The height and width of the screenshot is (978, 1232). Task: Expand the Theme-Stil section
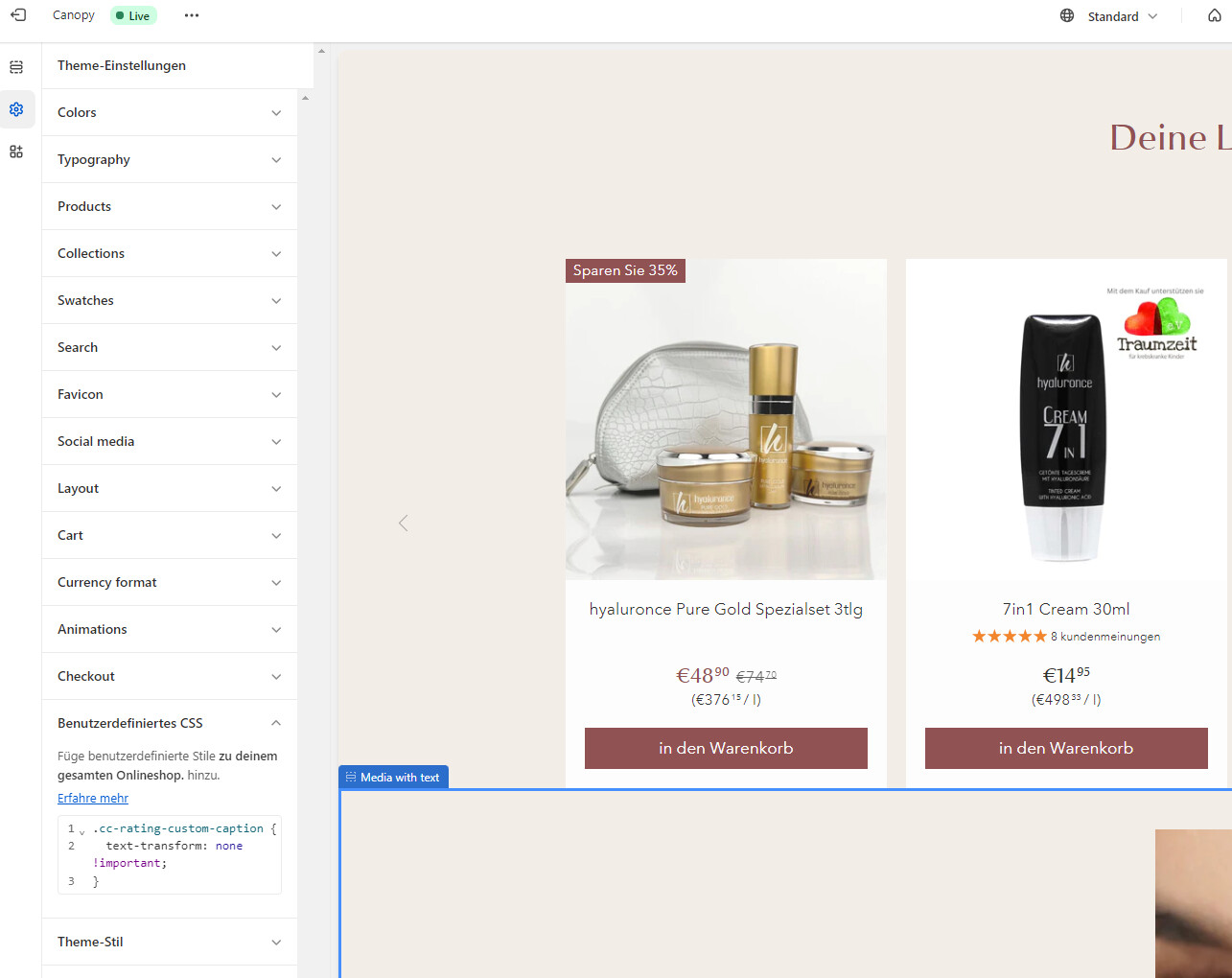[x=170, y=942]
